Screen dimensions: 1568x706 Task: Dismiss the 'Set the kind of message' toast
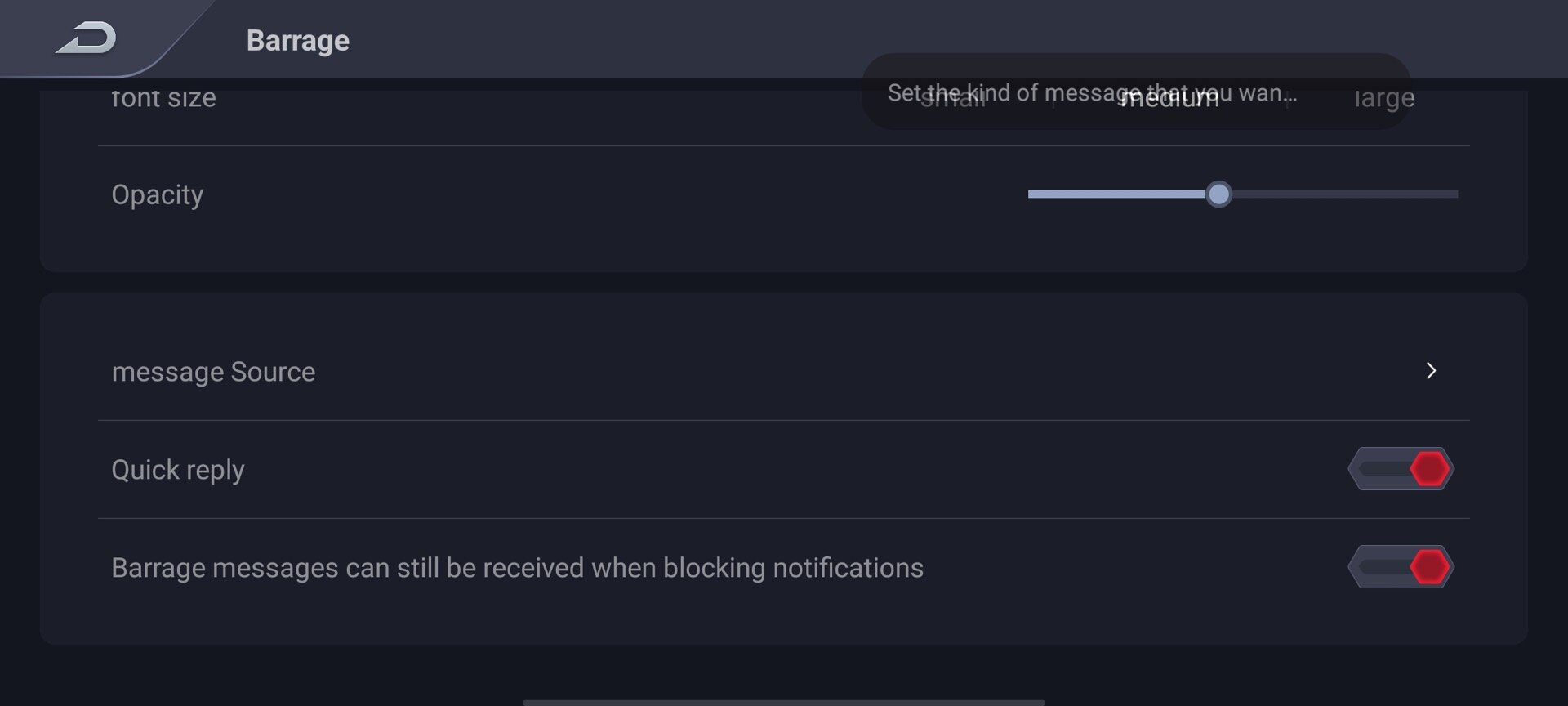coord(1136,92)
